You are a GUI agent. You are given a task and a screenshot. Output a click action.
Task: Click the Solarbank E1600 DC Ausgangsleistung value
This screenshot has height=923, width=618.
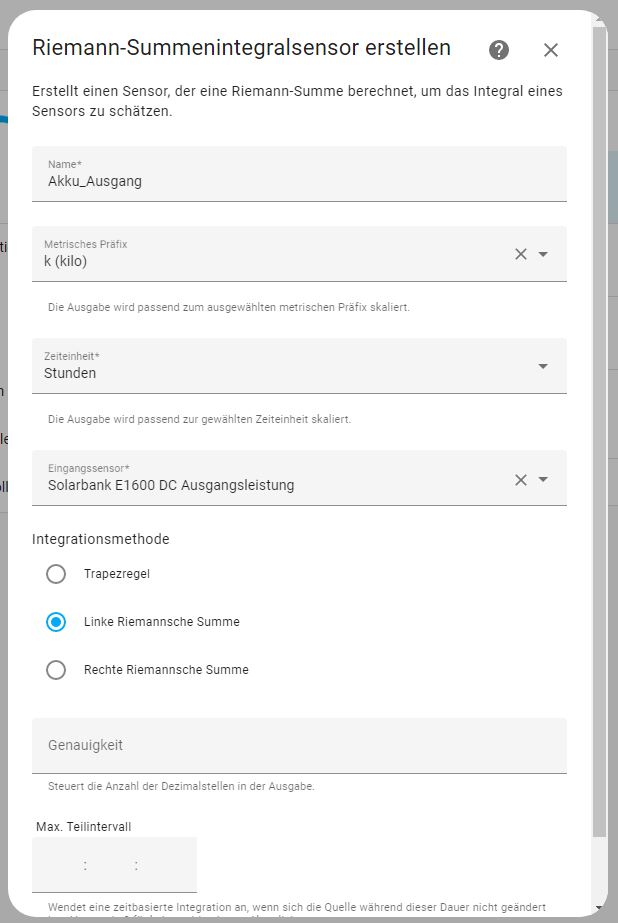[171, 486]
